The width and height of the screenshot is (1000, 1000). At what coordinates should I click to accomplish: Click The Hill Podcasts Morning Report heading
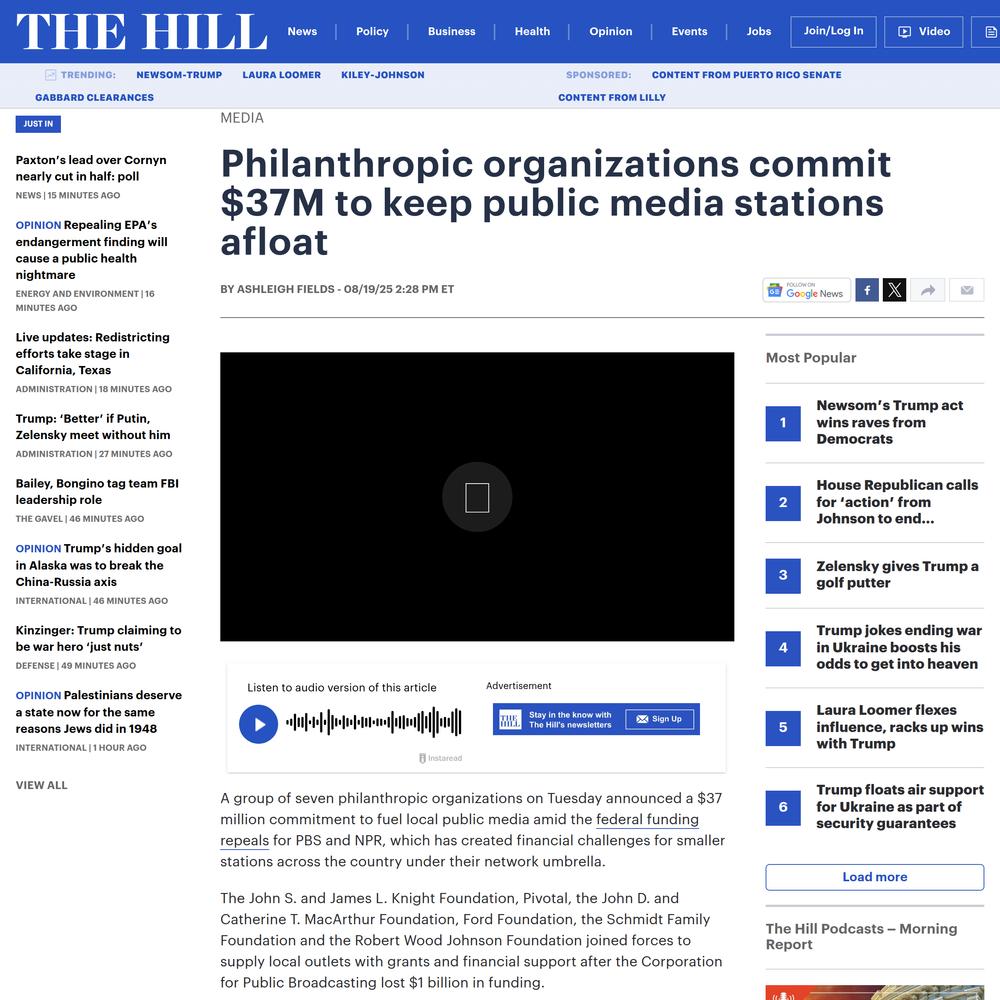(x=861, y=936)
